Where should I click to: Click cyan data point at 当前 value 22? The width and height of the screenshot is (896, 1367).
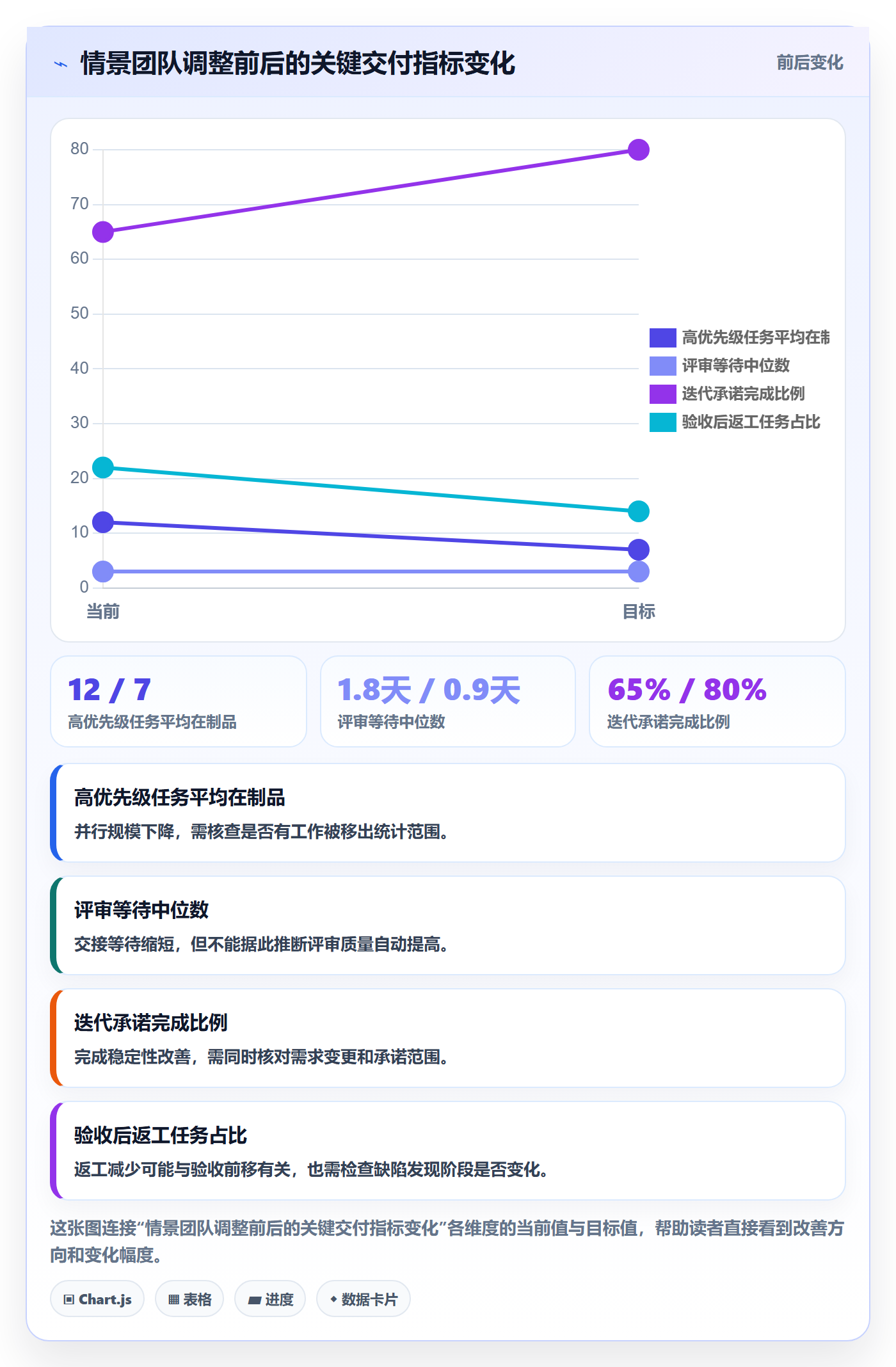coord(103,468)
